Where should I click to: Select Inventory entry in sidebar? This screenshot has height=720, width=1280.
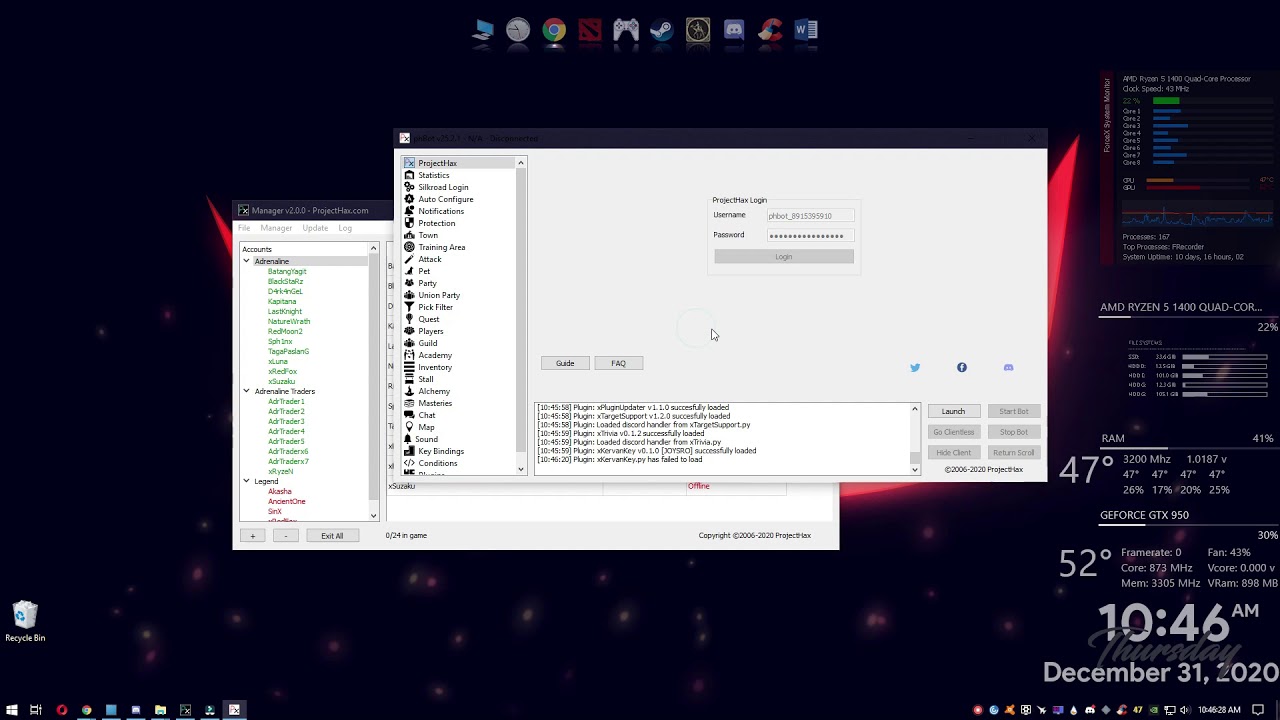click(x=434, y=367)
